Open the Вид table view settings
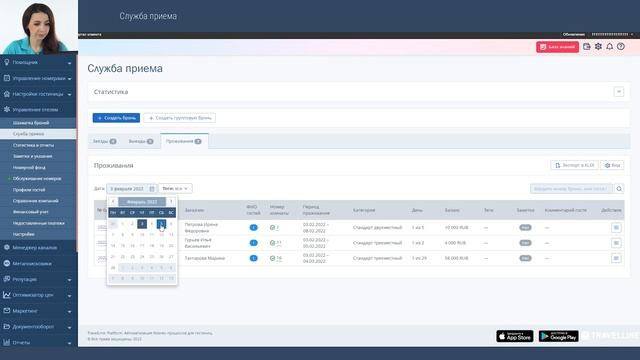Viewport: 640px width, 360px height. click(x=612, y=165)
